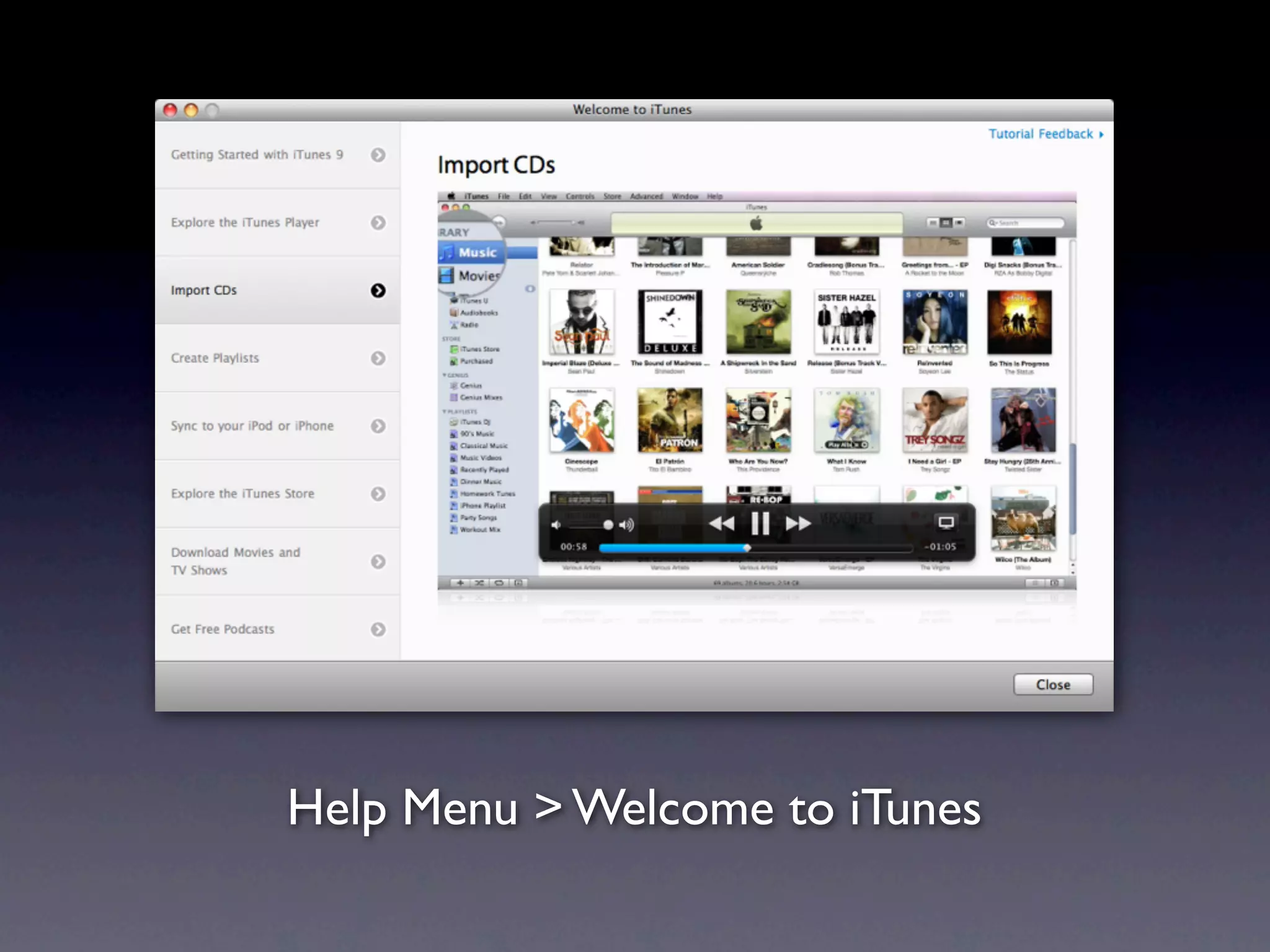Select the iTunes DJ playlist
The height and width of the screenshot is (952, 1270).
click(471, 422)
